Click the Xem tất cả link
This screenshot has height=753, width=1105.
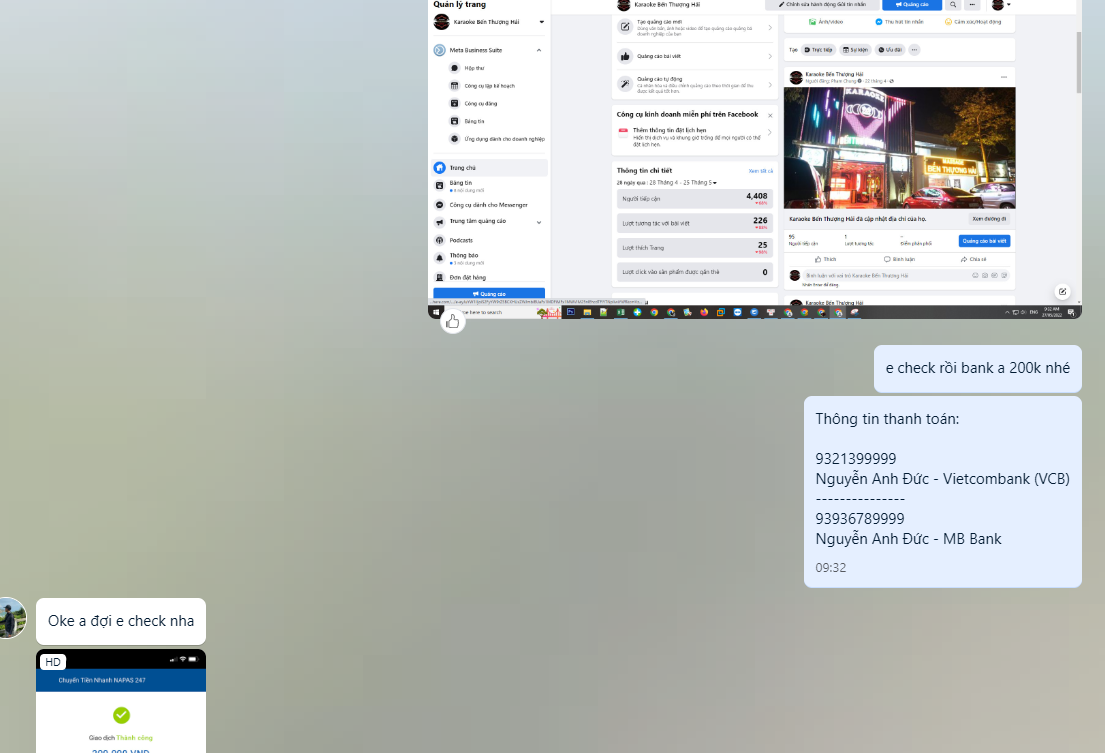pos(761,171)
